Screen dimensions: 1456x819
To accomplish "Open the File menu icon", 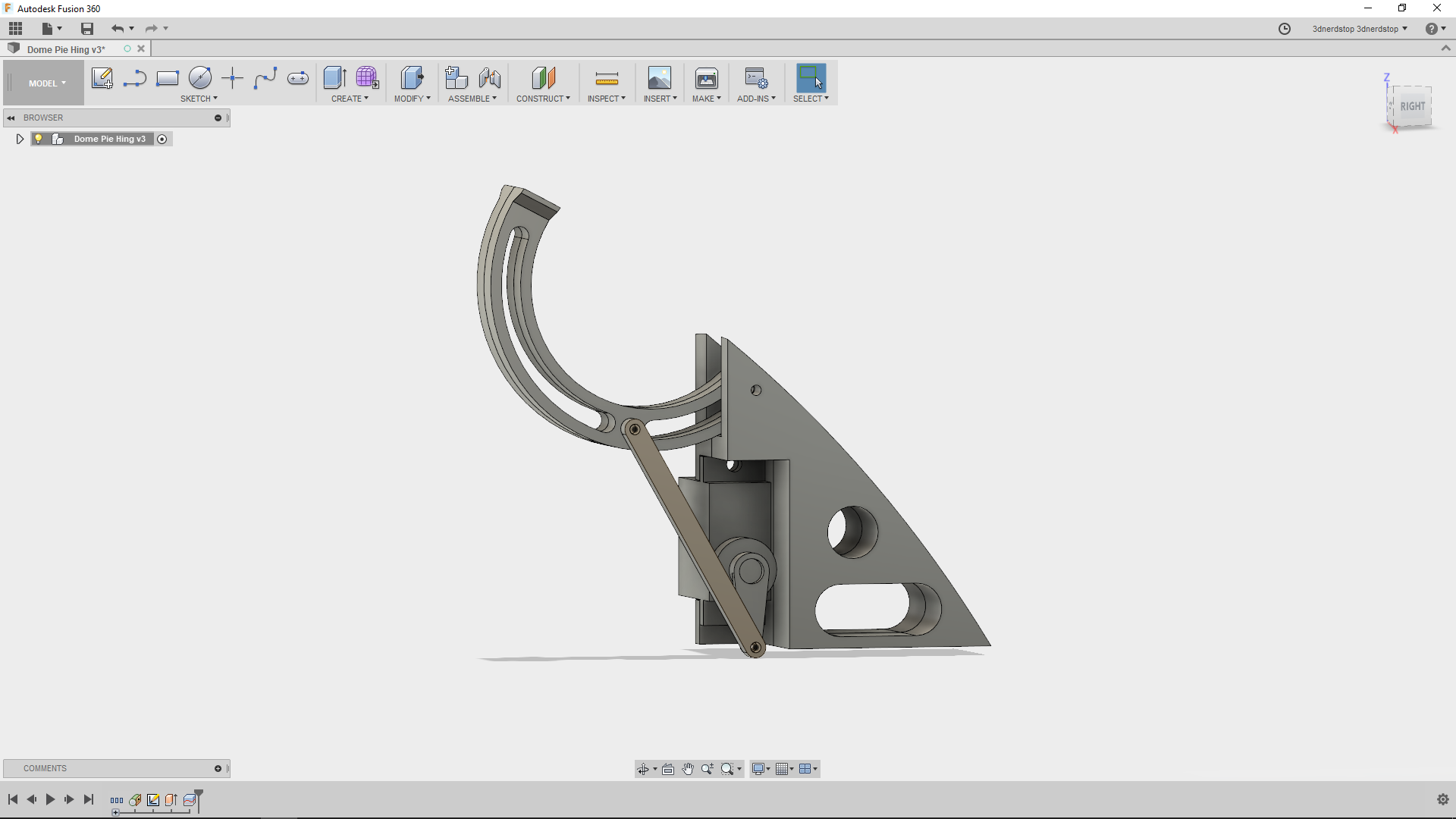I will (52, 29).
